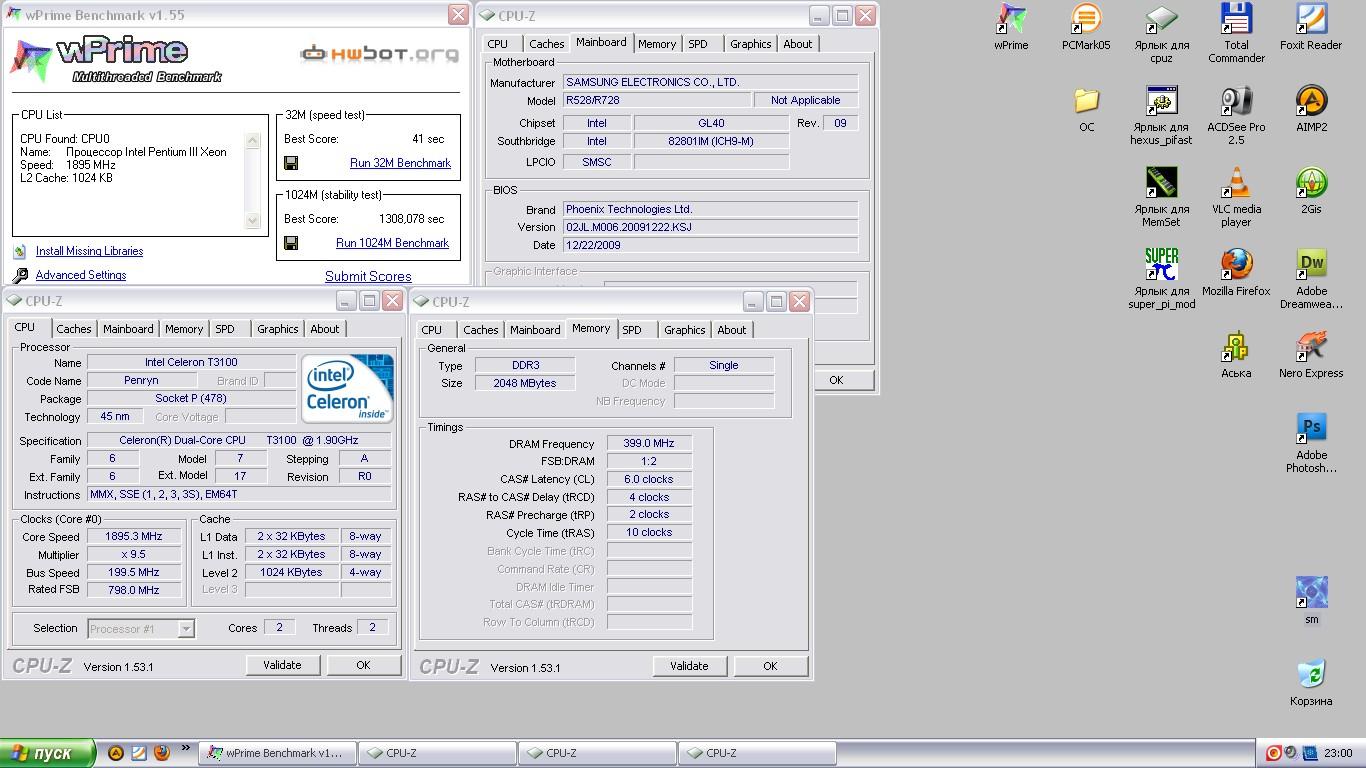Image resolution: width=1366 pixels, height=768 pixels.
Task: Click Submit Scores link
Action: click(368, 277)
